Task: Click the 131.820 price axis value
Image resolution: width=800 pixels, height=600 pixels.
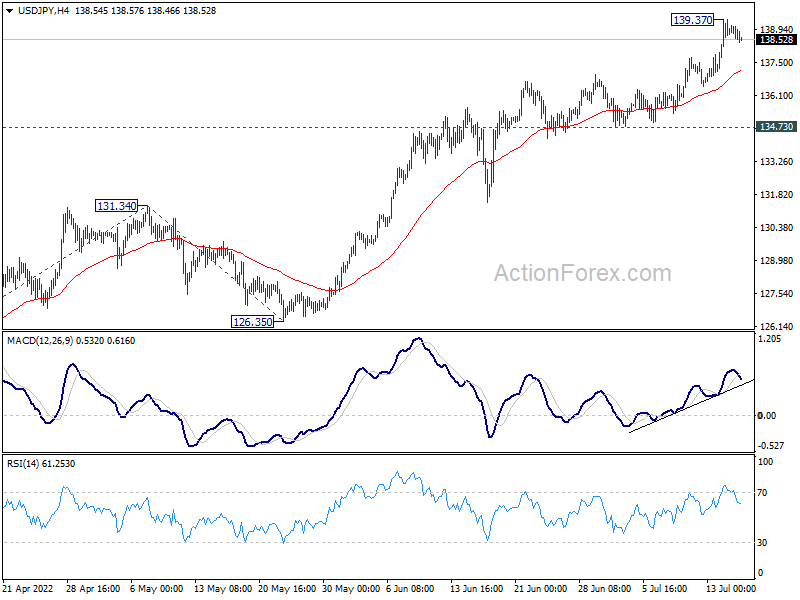Action: tap(777, 194)
